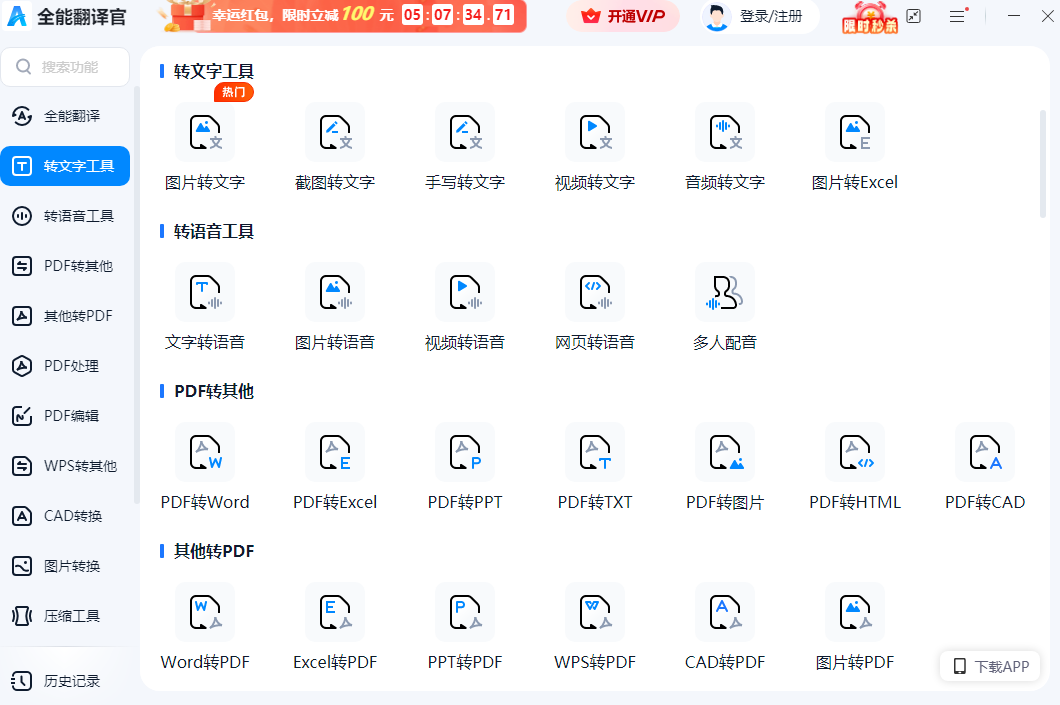
Task: Open the 音频转文字 converter icon
Action: pyautogui.click(x=725, y=133)
